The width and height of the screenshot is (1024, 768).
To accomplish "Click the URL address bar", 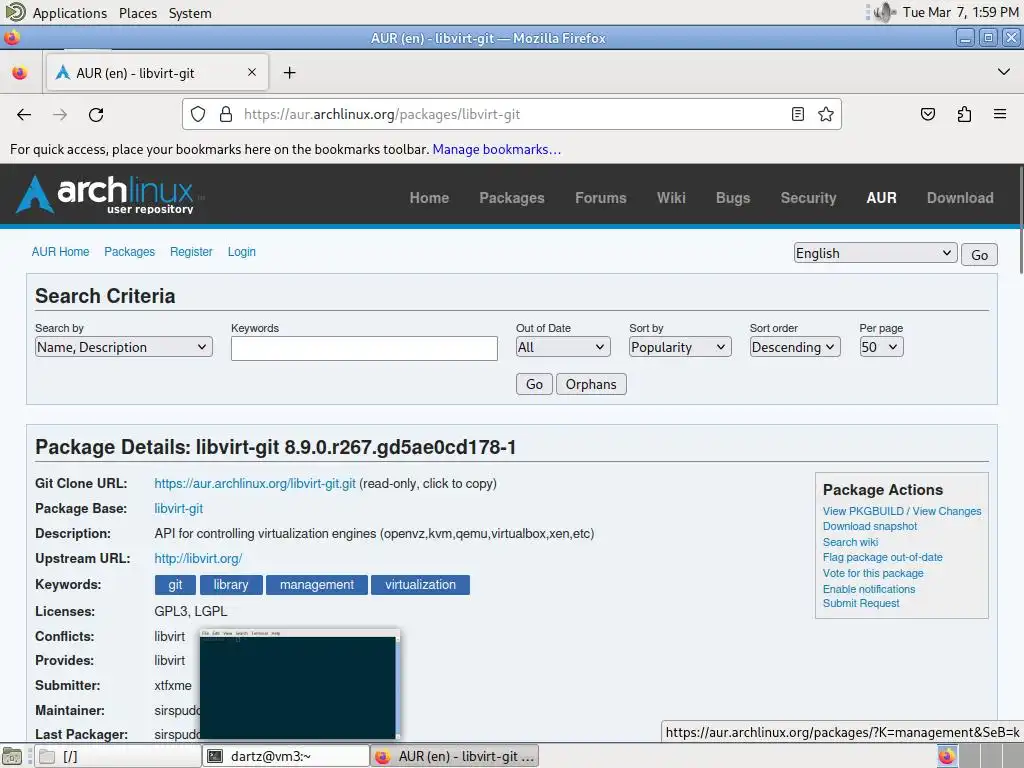I will 512,114.
